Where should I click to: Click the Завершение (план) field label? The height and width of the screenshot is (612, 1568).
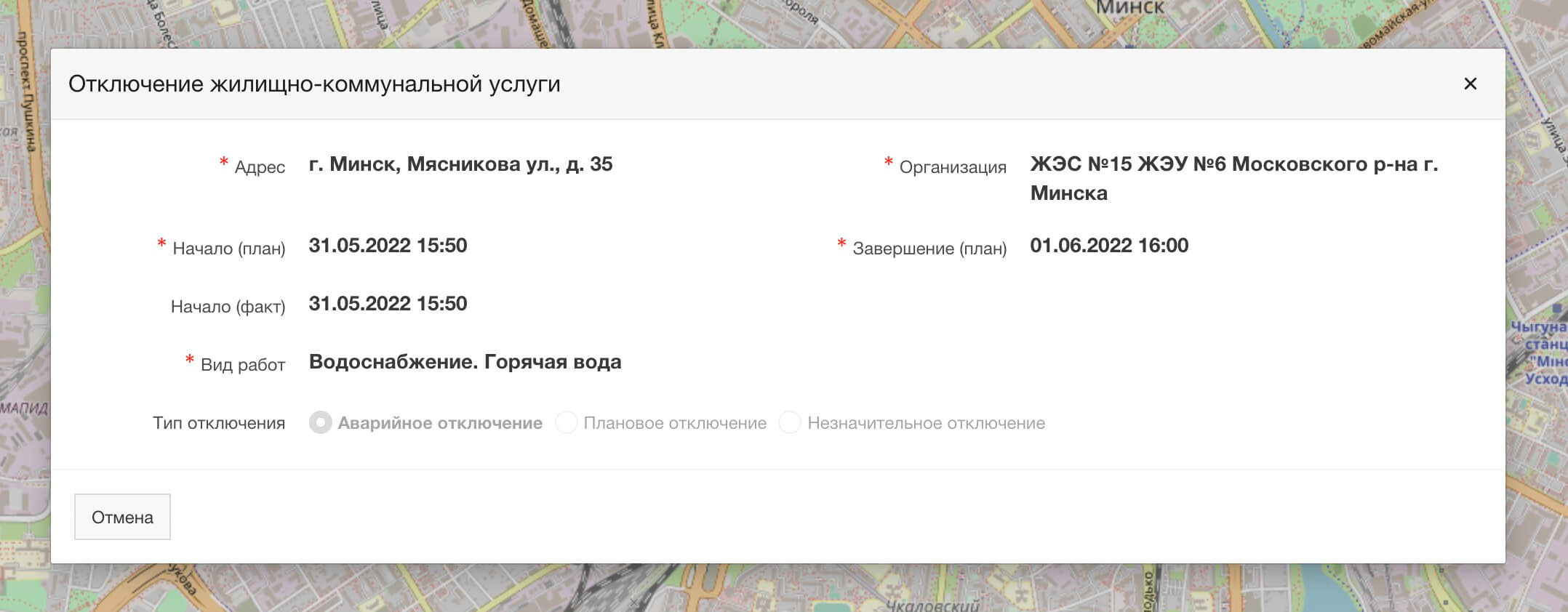coord(929,249)
